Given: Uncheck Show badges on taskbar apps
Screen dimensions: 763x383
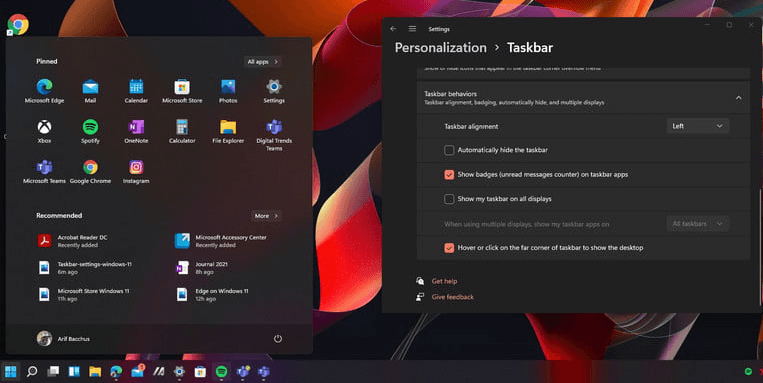Looking at the screenshot, I should tap(449, 174).
